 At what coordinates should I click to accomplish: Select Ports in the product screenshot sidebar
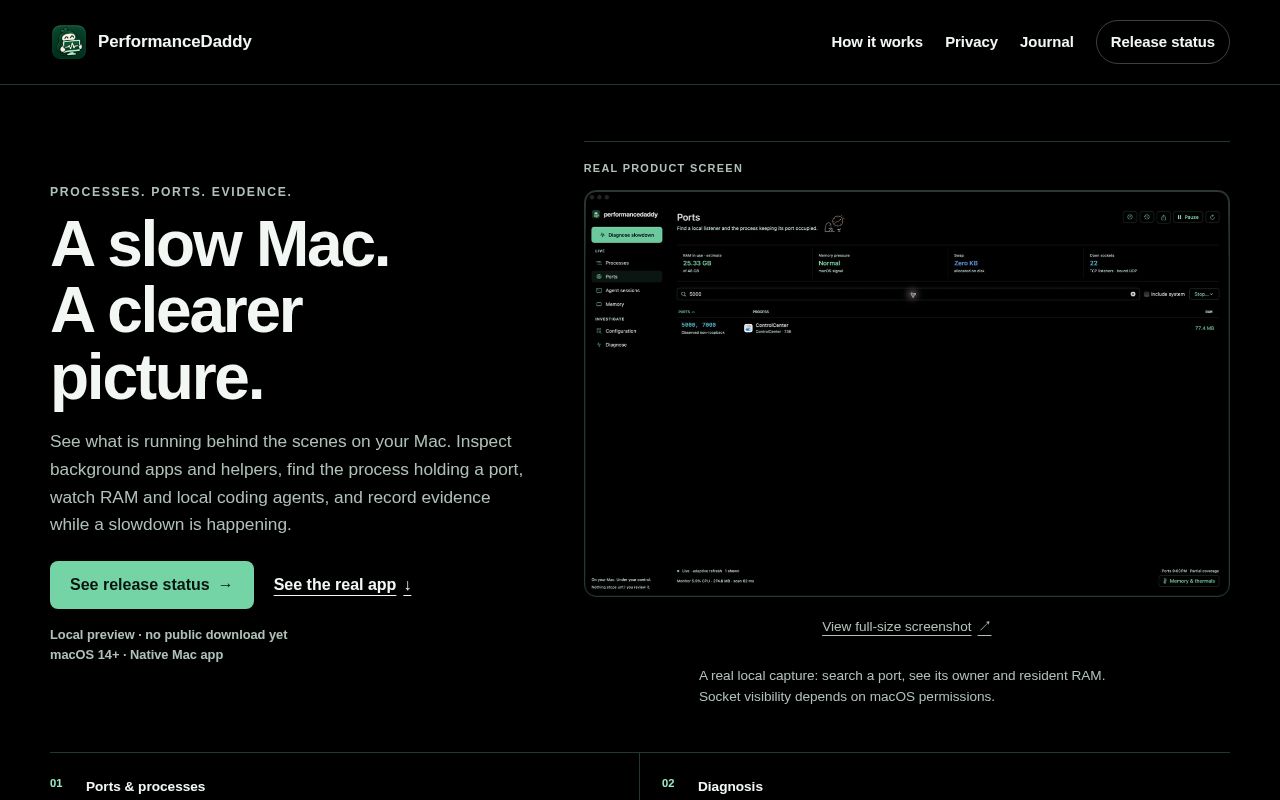pos(627,277)
